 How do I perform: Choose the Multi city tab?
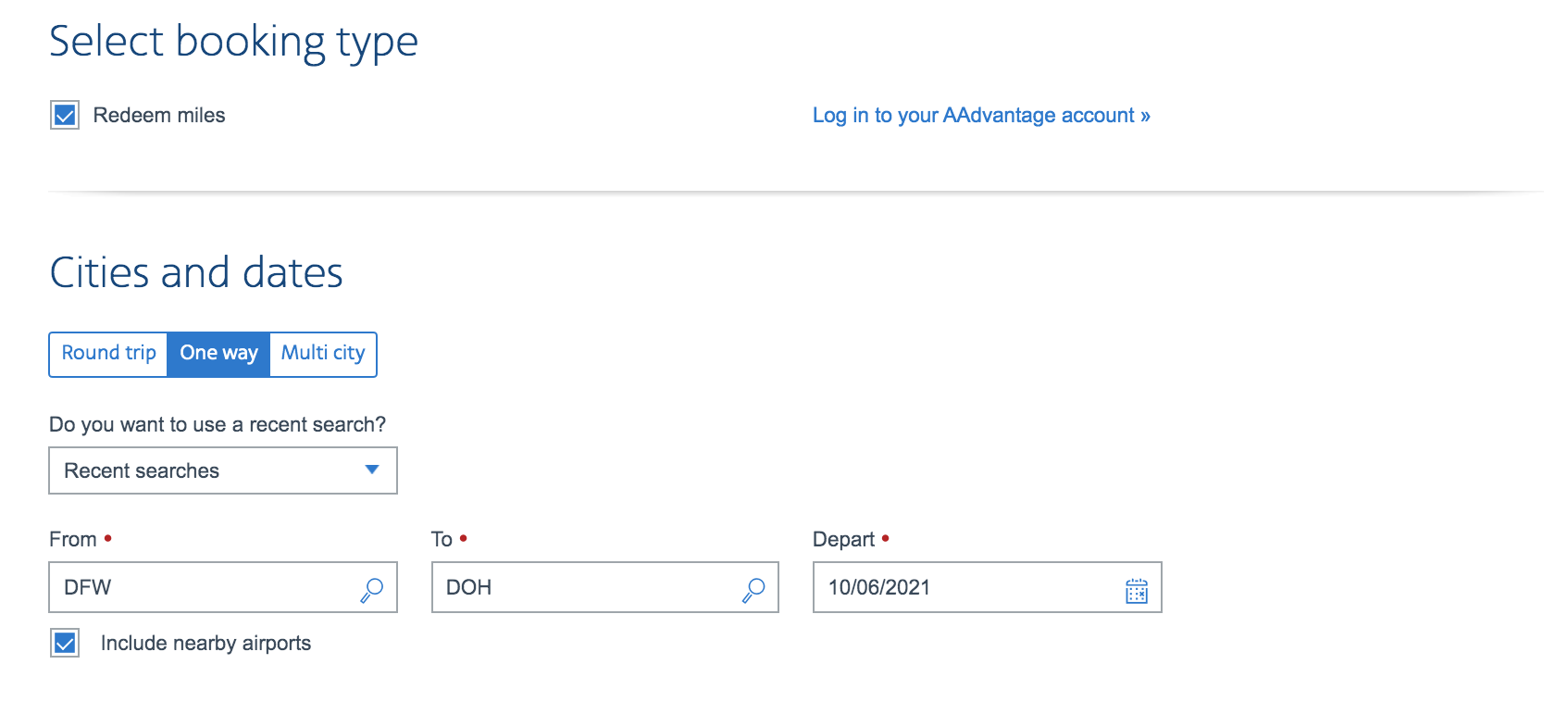point(323,354)
